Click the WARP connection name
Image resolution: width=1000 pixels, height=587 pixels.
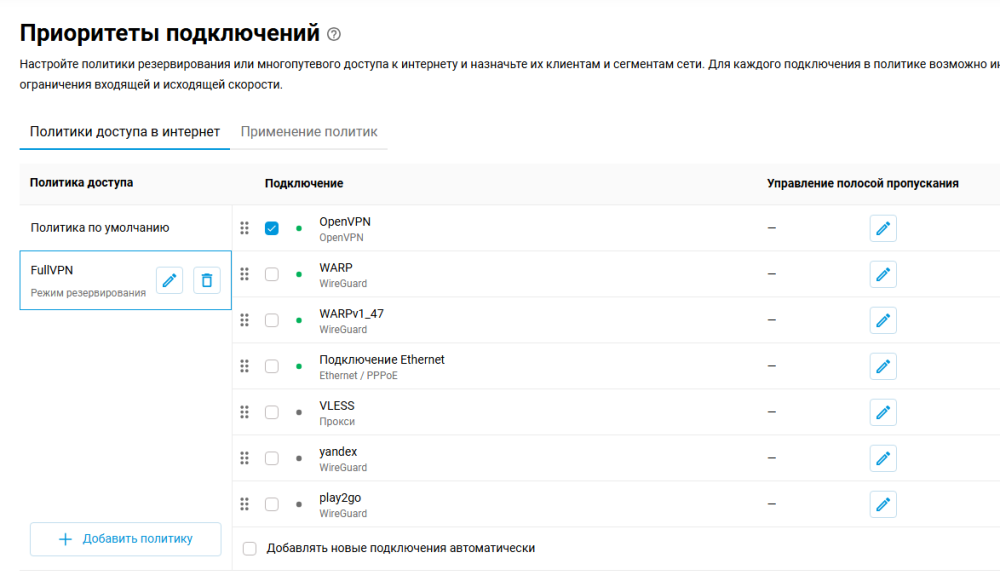[336, 267]
